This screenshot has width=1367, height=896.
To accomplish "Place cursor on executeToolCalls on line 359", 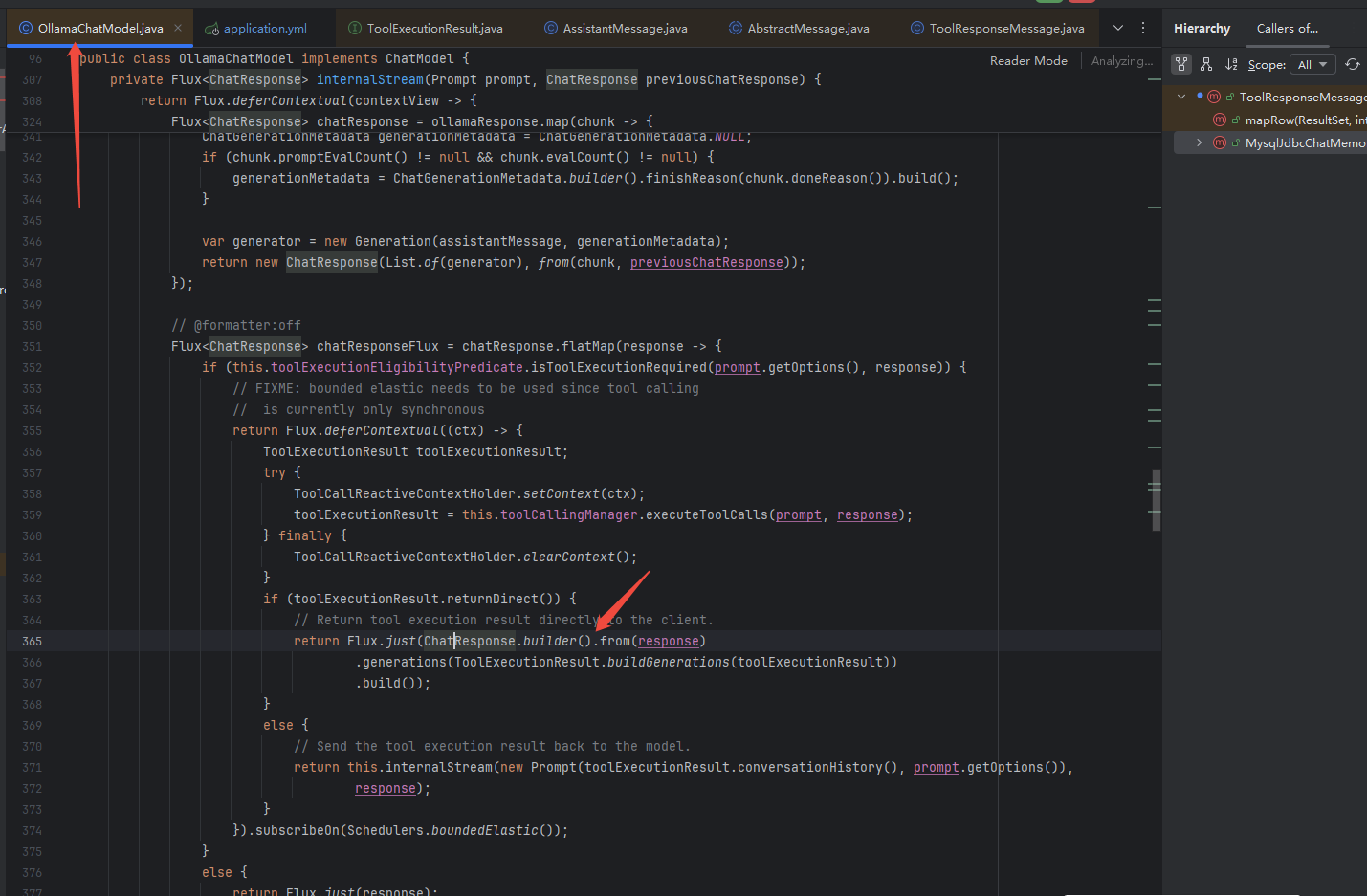I will (x=706, y=514).
